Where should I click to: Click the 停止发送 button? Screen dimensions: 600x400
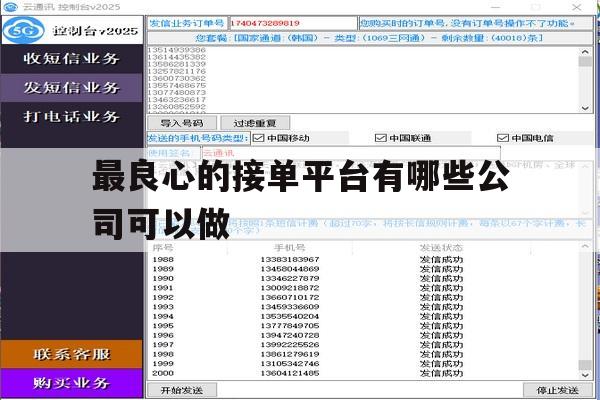(x=557, y=390)
